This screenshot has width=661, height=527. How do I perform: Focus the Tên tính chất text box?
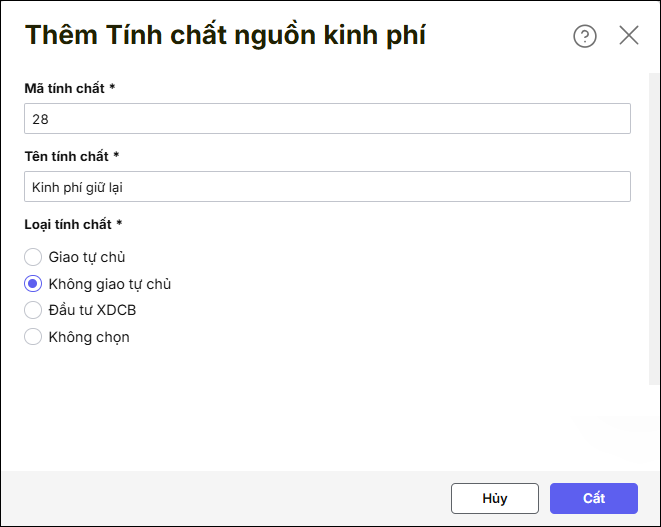pos(327,187)
